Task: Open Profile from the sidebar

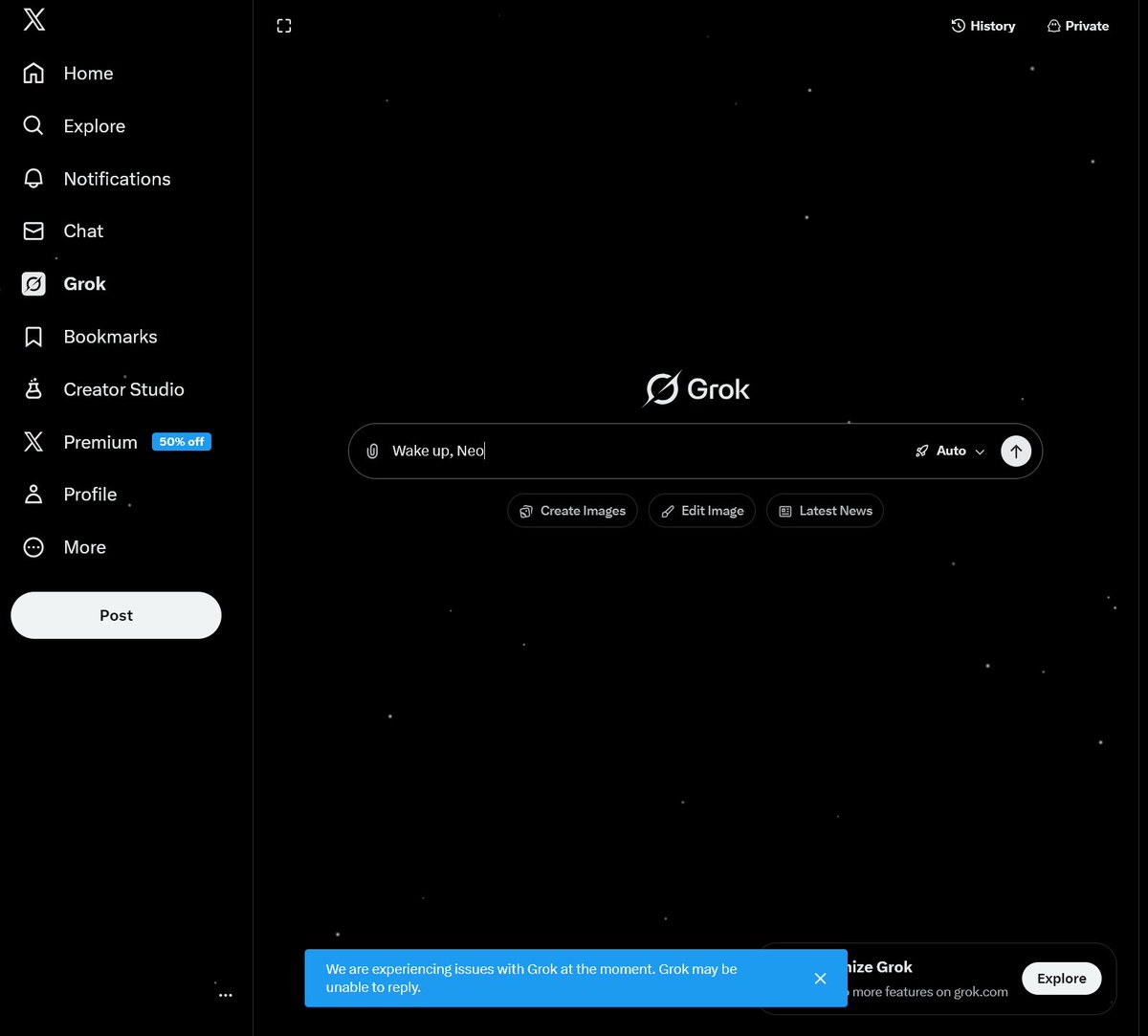Action: (x=69, y=495)
